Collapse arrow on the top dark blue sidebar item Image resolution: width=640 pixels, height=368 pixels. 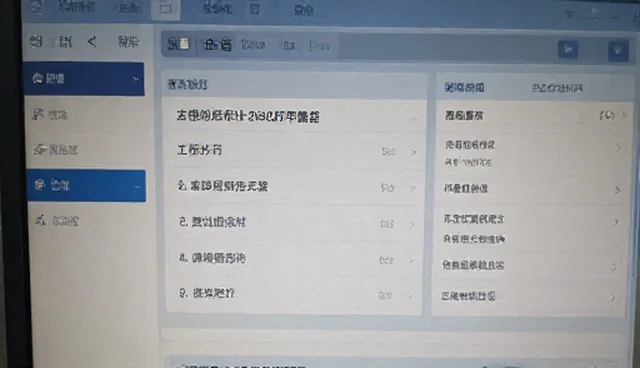[136, 79]
